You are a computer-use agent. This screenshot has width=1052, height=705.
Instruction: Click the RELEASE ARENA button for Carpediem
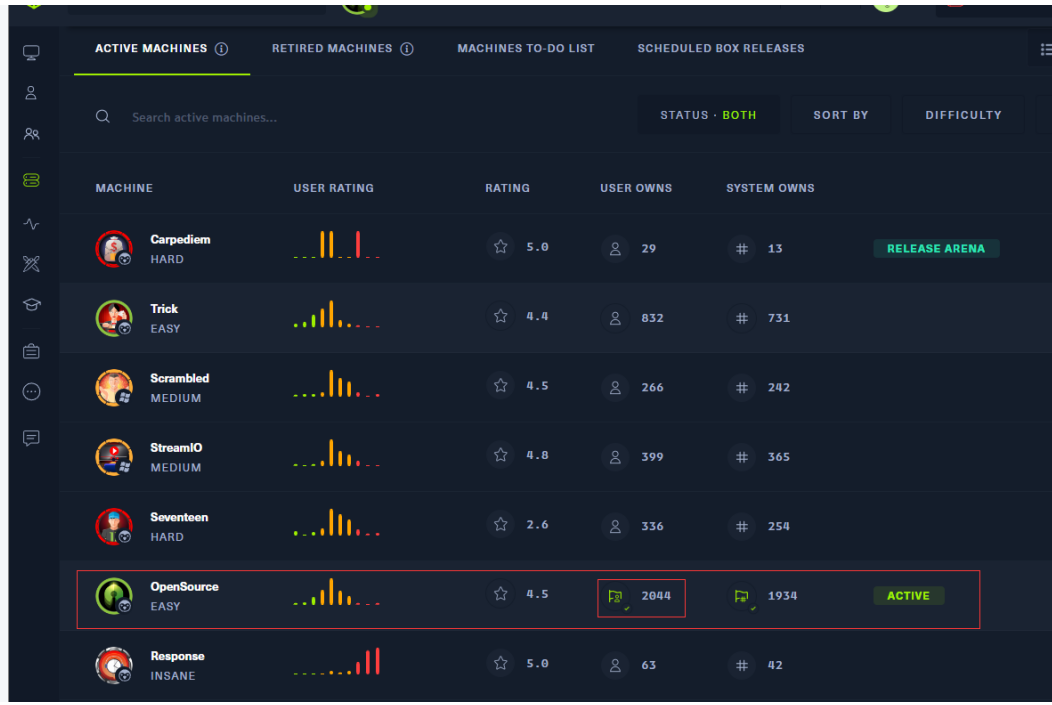point(936,248)
